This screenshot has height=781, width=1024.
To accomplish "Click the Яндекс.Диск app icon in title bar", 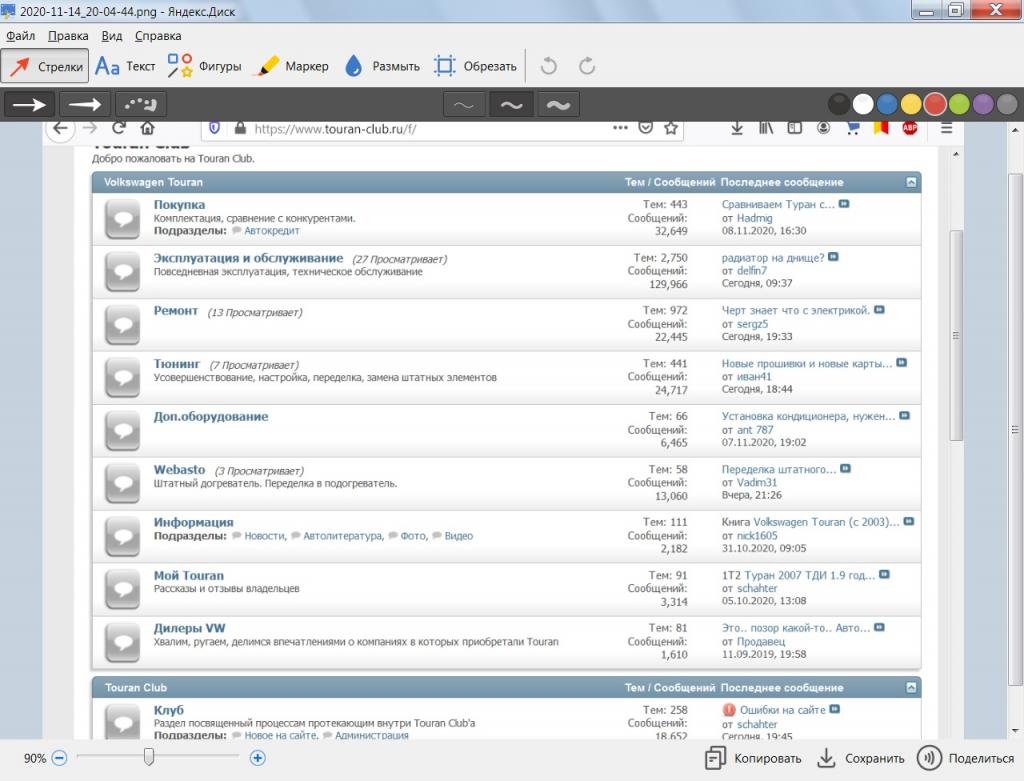I will click(8, 10).
